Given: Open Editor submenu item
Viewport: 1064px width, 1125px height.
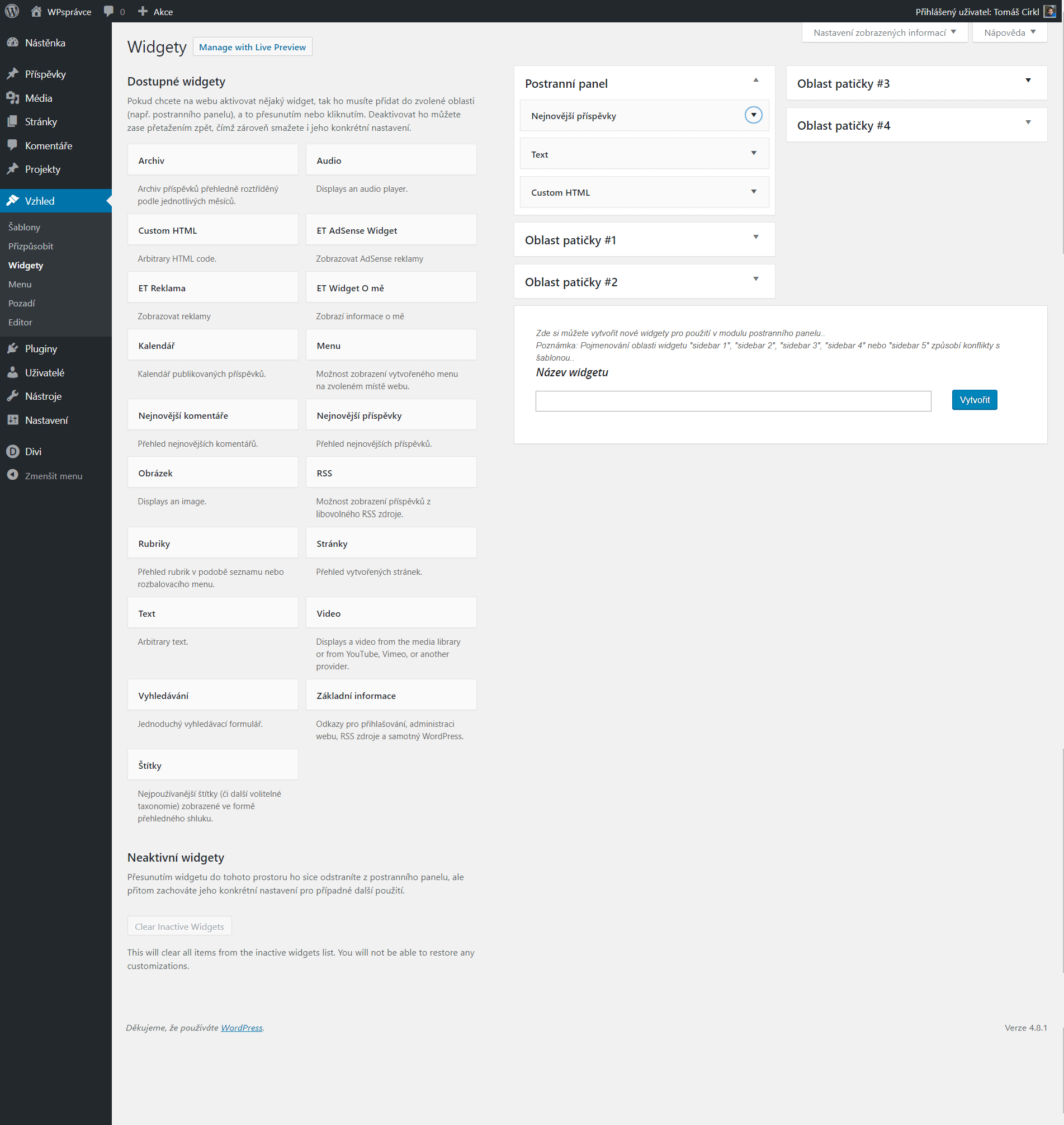Looking at the screenshot, I should coord(21,322).
